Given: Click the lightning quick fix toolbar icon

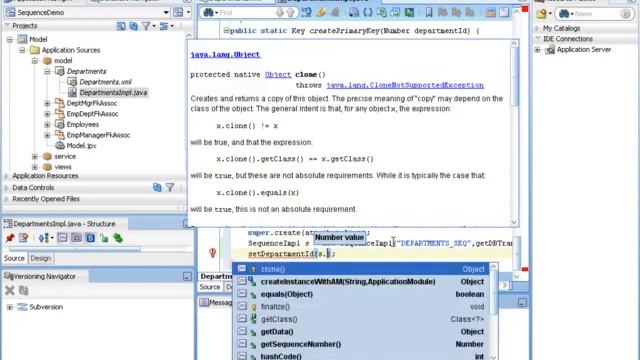Looking at the screenshot, I should [321, 13].
